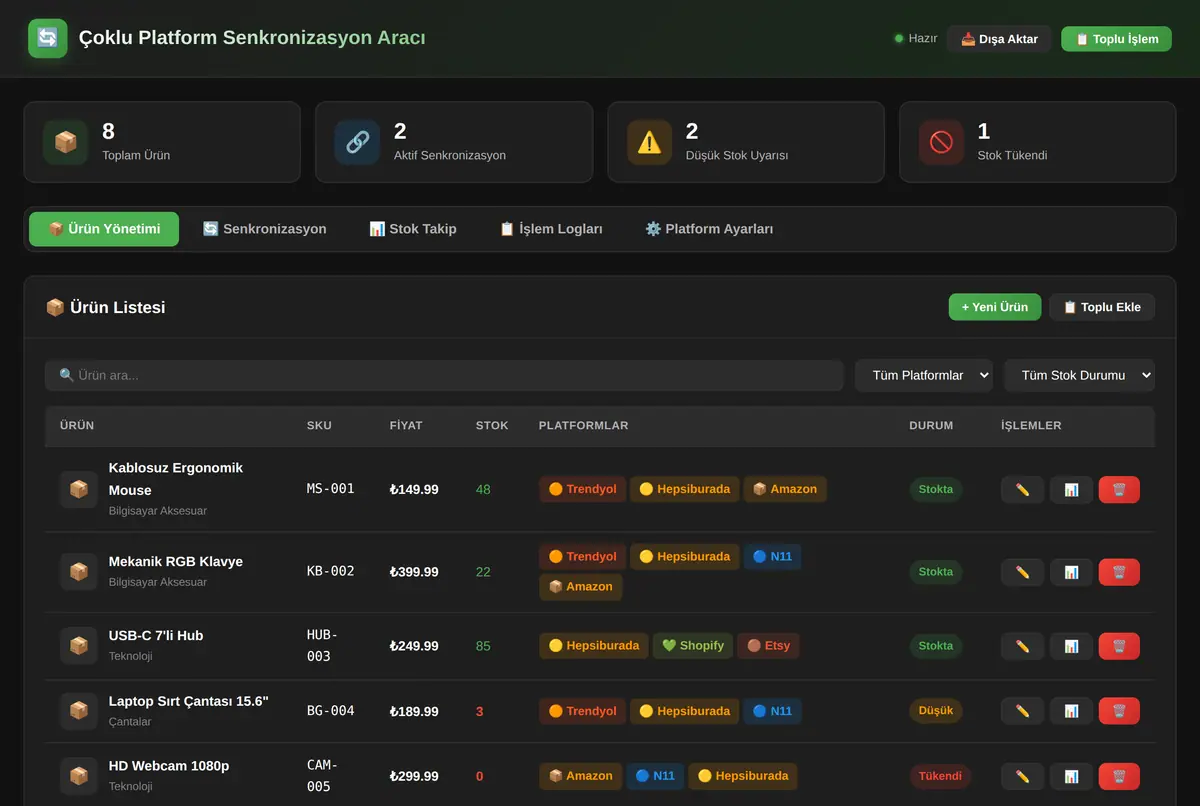This screenshot has height=806, width=1200.
Task: Delete the HD Webcam 1080p row
Action: pyautogui.click(x=1119, y=776)
